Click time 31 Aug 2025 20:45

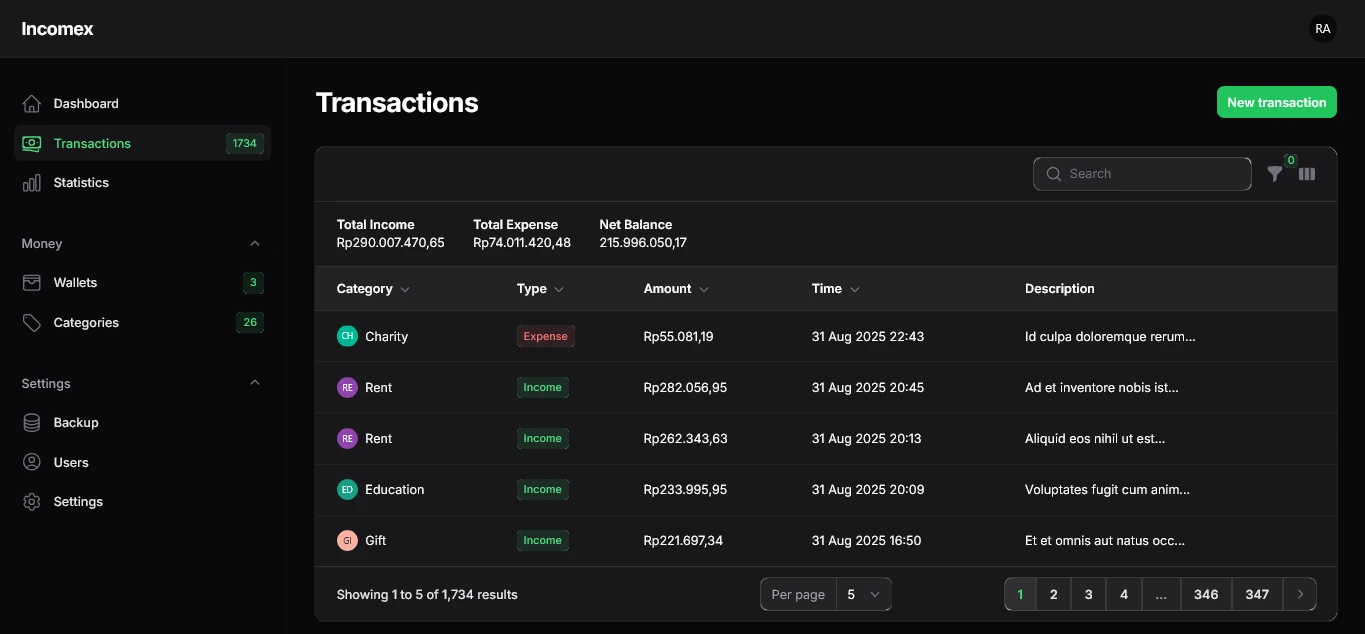coord(868,388)
